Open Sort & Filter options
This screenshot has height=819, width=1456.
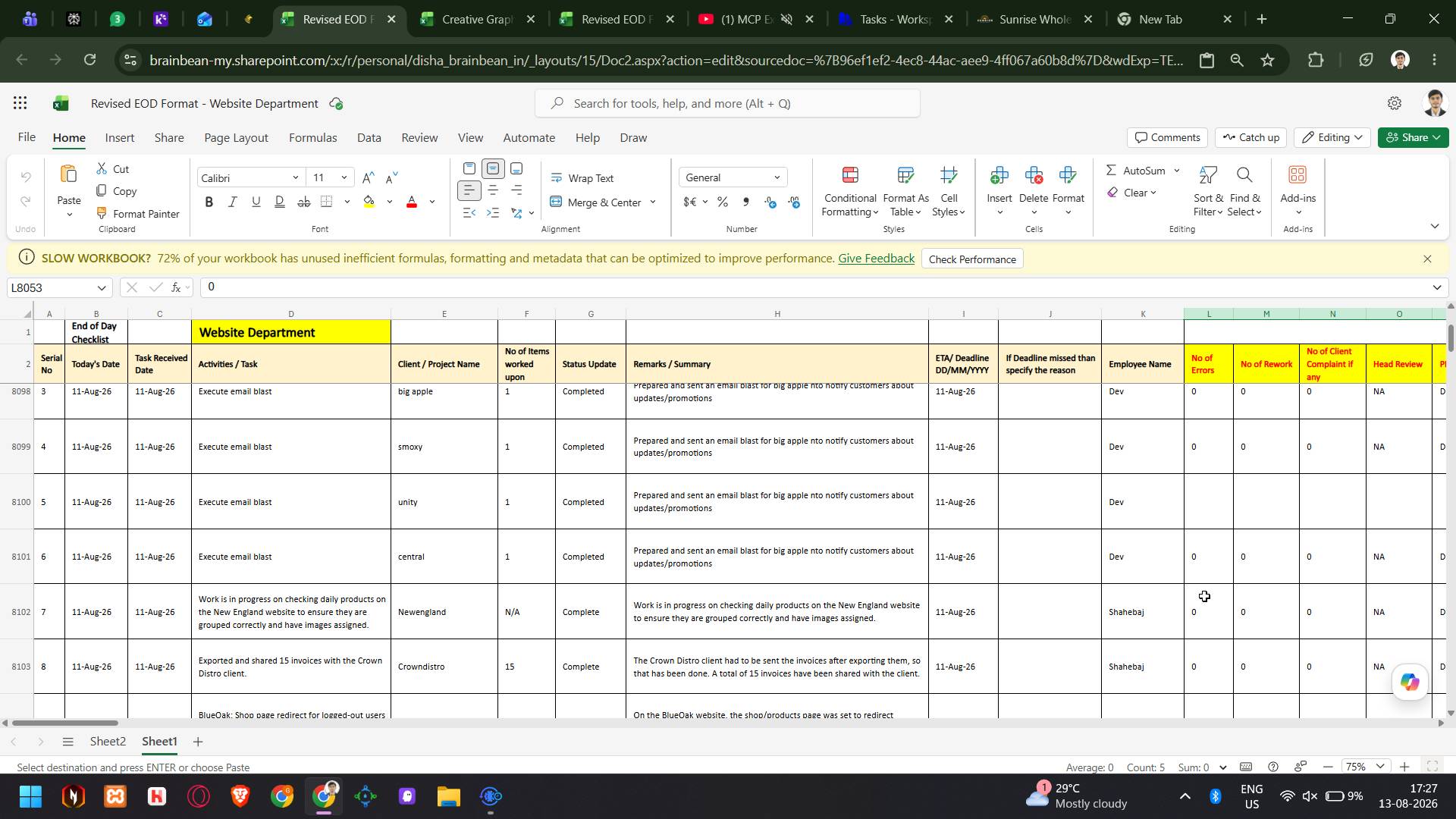coord(1208,193)
